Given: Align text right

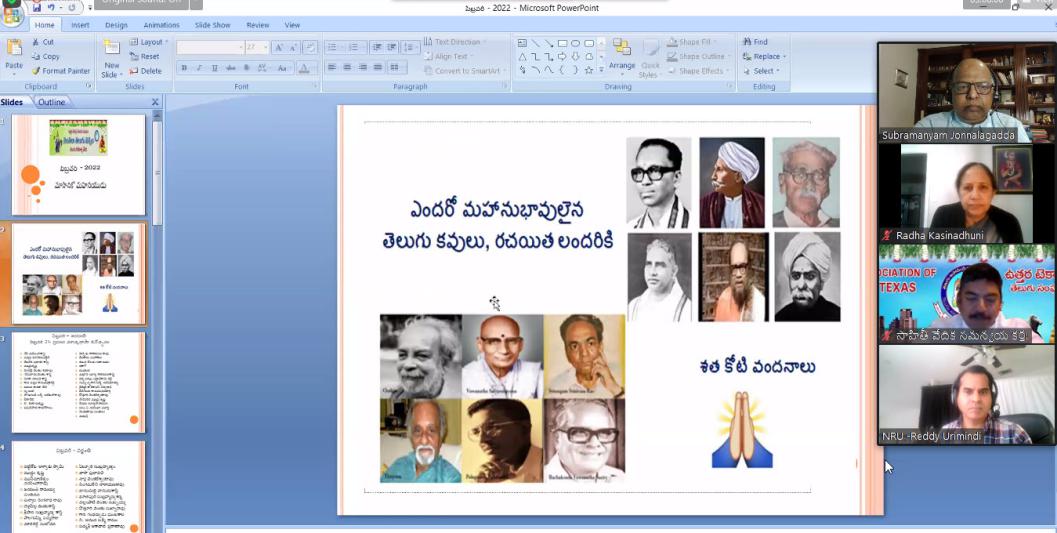Looking at the screenshot, I should pos(363,67).
